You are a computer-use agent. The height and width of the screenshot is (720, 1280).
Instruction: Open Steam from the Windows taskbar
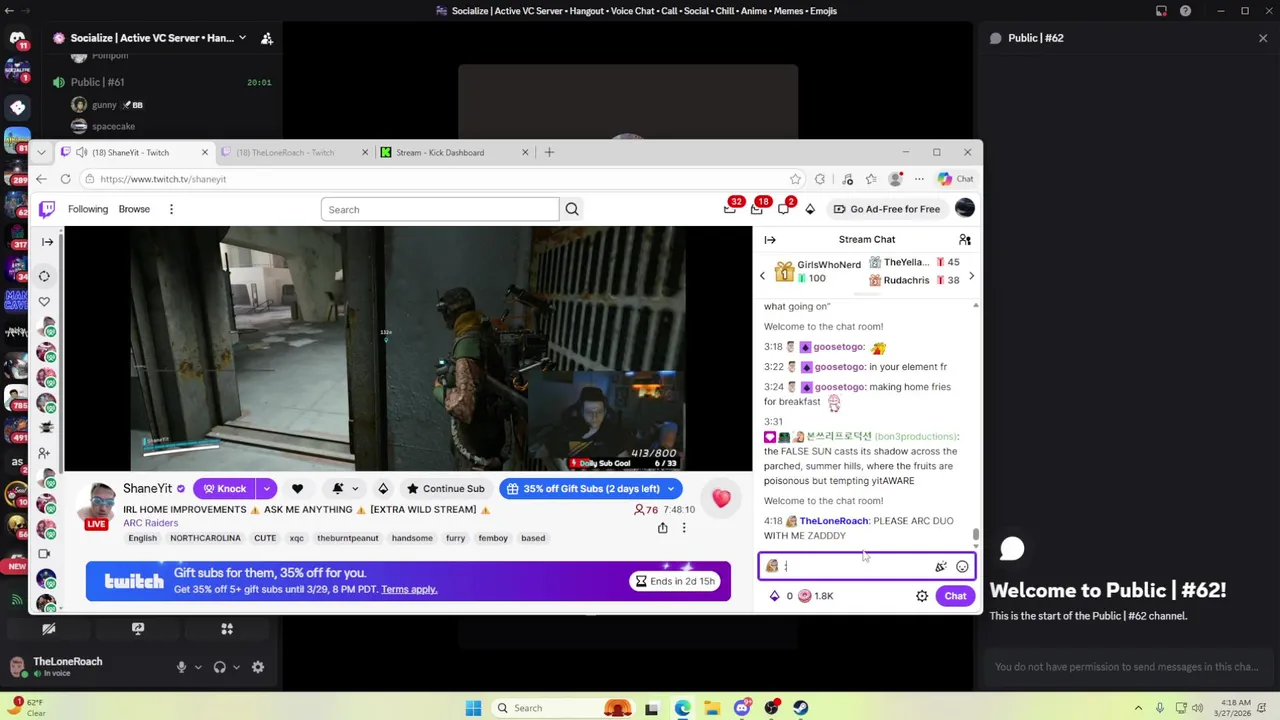tap(801, 708)
